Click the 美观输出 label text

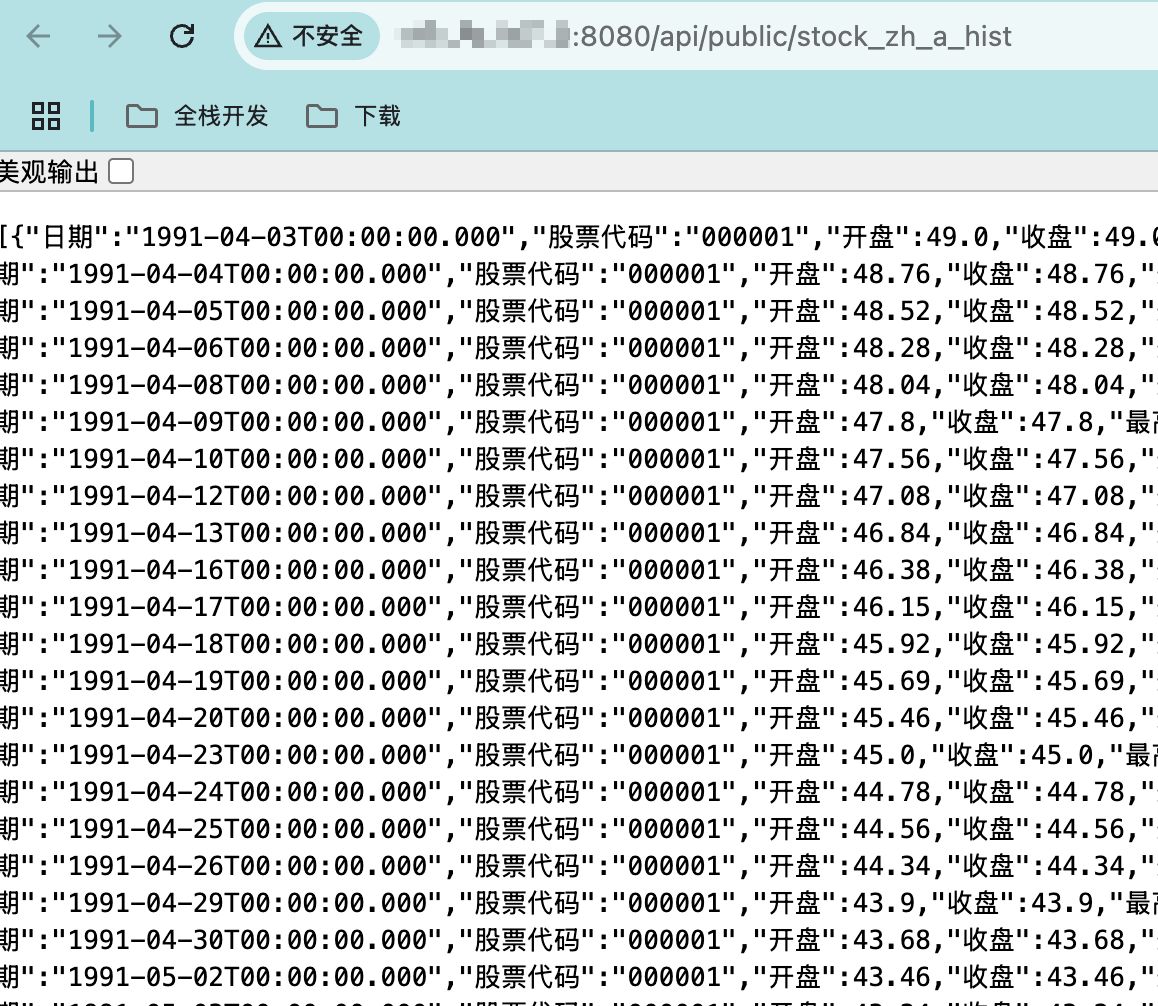[48, 172]
